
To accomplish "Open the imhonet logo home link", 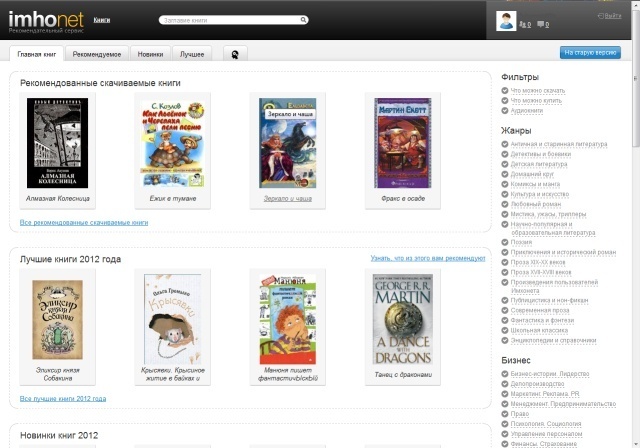I will pyautogui.click(x=46, y=20).
